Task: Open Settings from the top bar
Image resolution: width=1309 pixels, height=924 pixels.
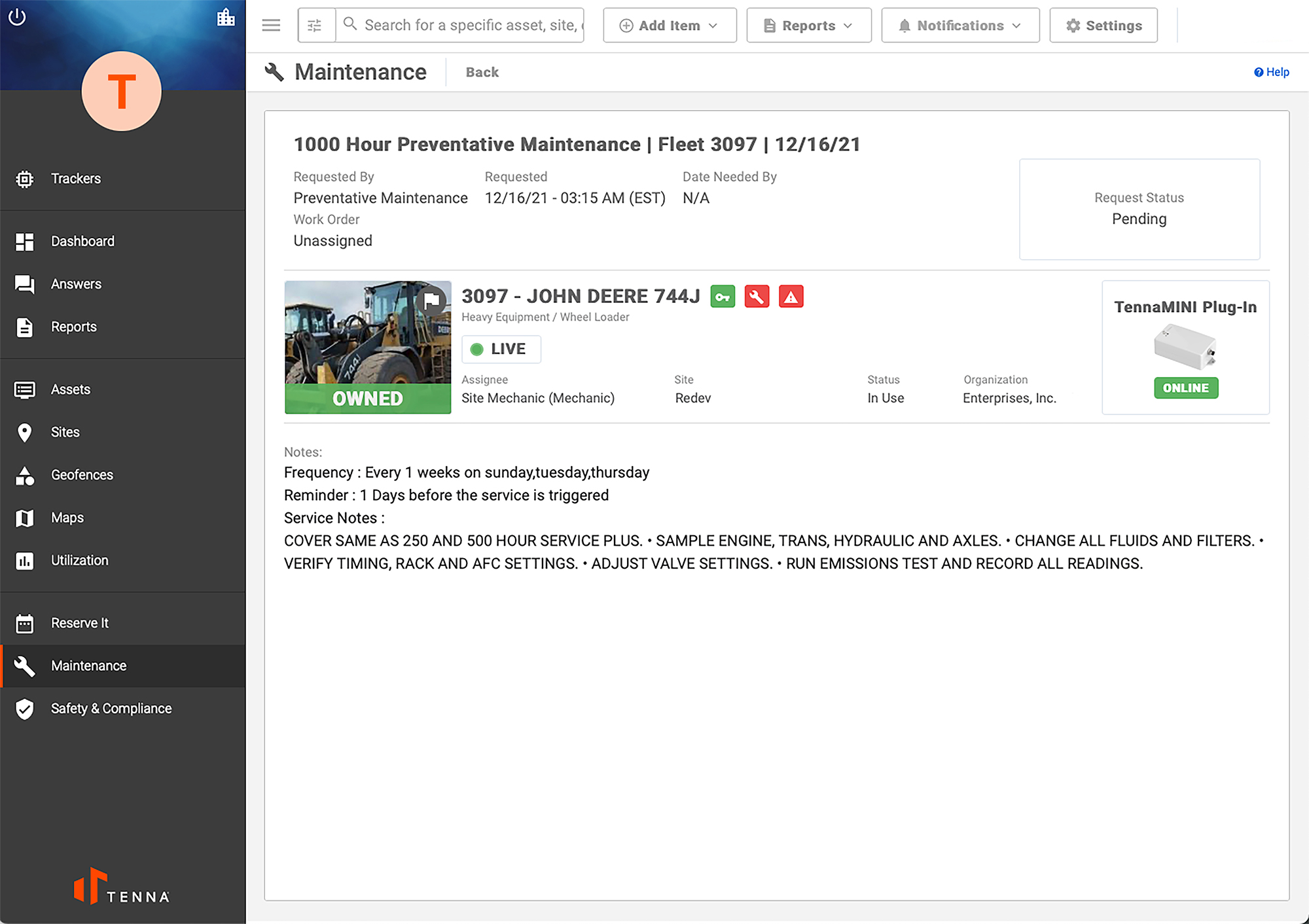Action: coord(1103,26)
